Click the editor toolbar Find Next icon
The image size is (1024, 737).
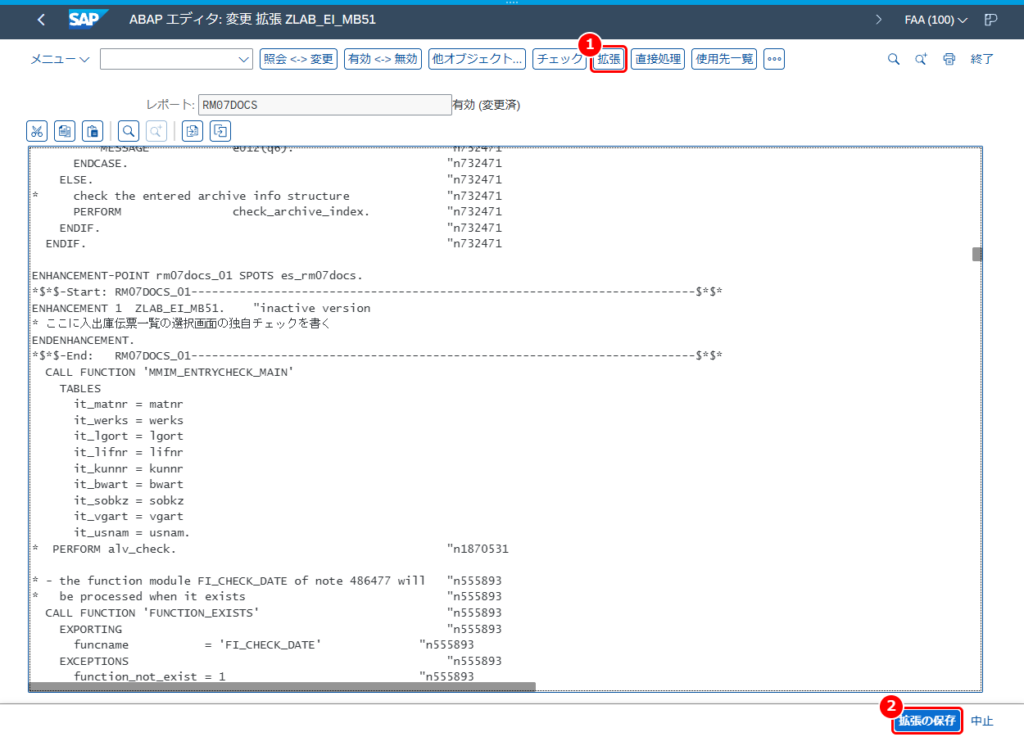click(156, 131)
